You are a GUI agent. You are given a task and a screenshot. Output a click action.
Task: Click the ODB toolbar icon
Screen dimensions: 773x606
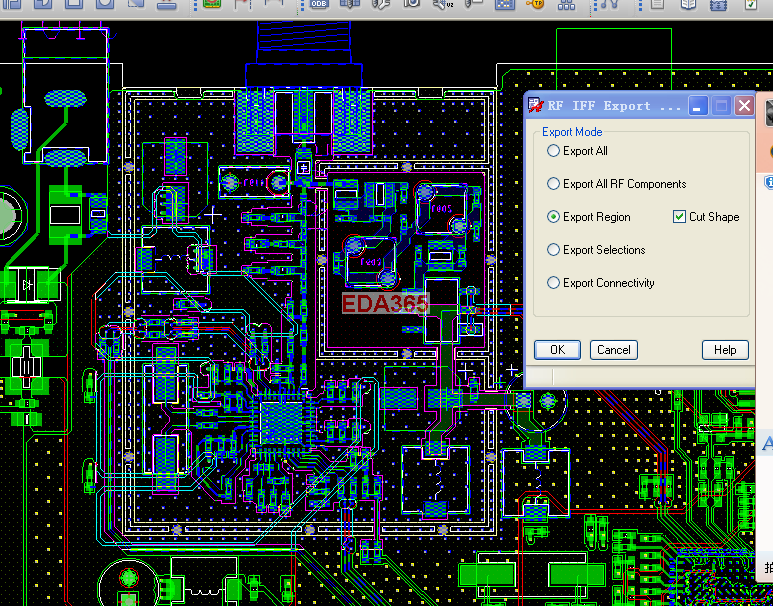tap(319, 4)
